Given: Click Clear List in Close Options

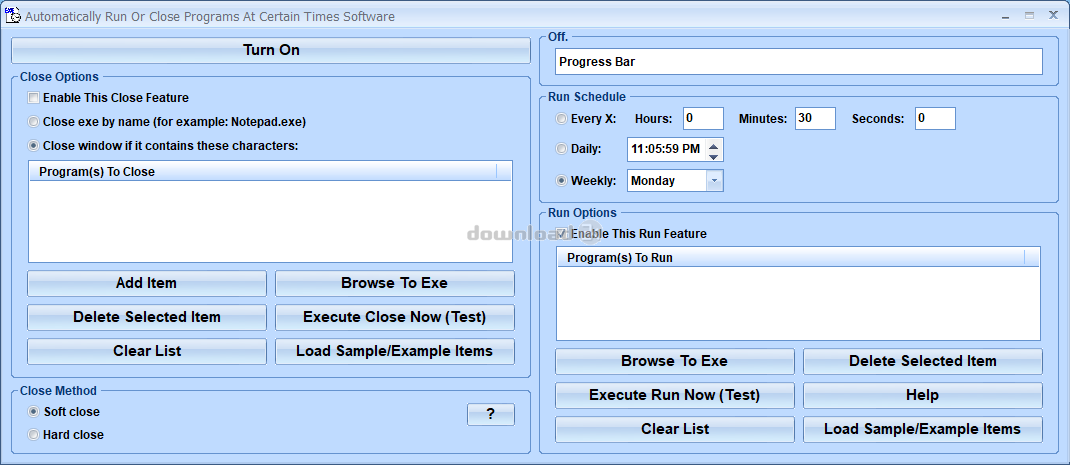Looking at the screenshot, I should (x=147, y=351).
